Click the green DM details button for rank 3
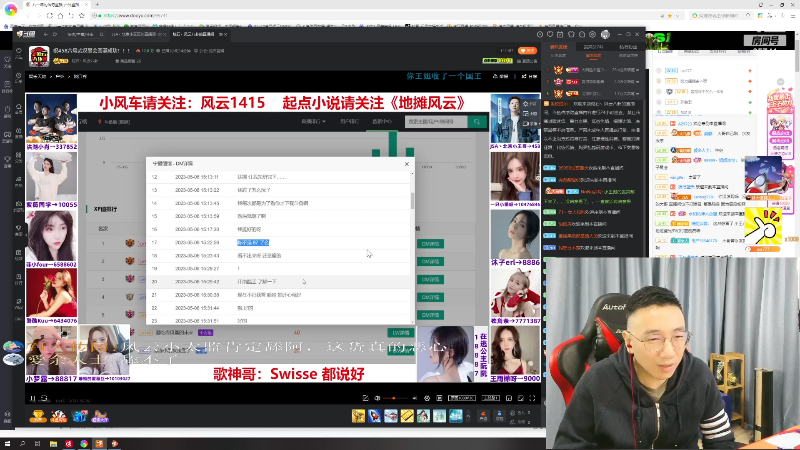800x450 pixels. (431, 280)
